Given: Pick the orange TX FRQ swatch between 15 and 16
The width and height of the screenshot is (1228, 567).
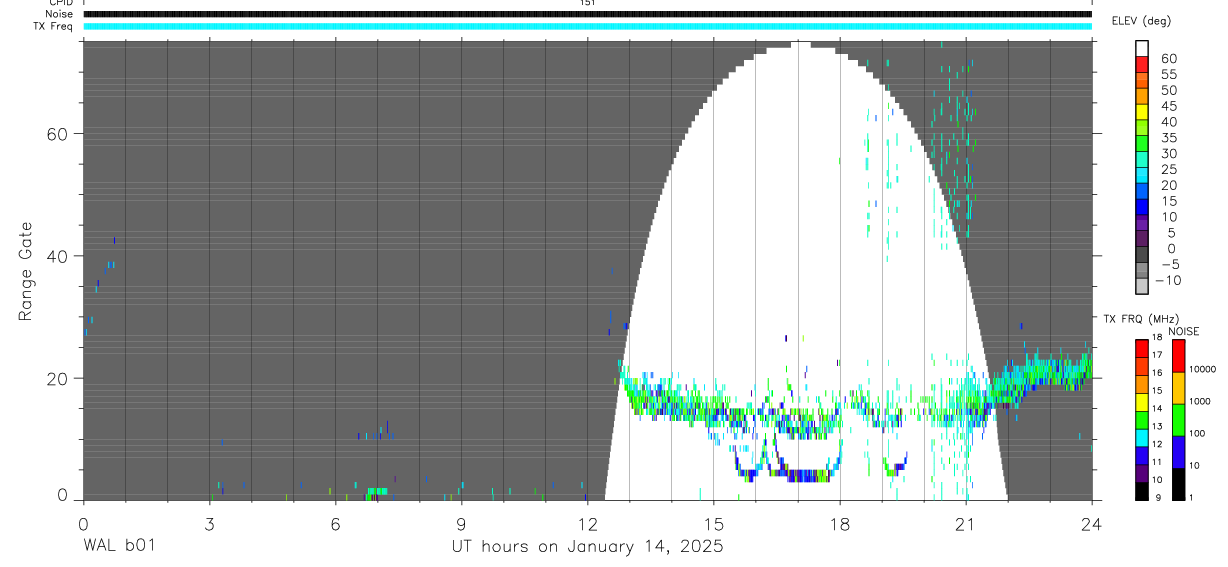Looking at the screenshot, I should point(1141,384).
